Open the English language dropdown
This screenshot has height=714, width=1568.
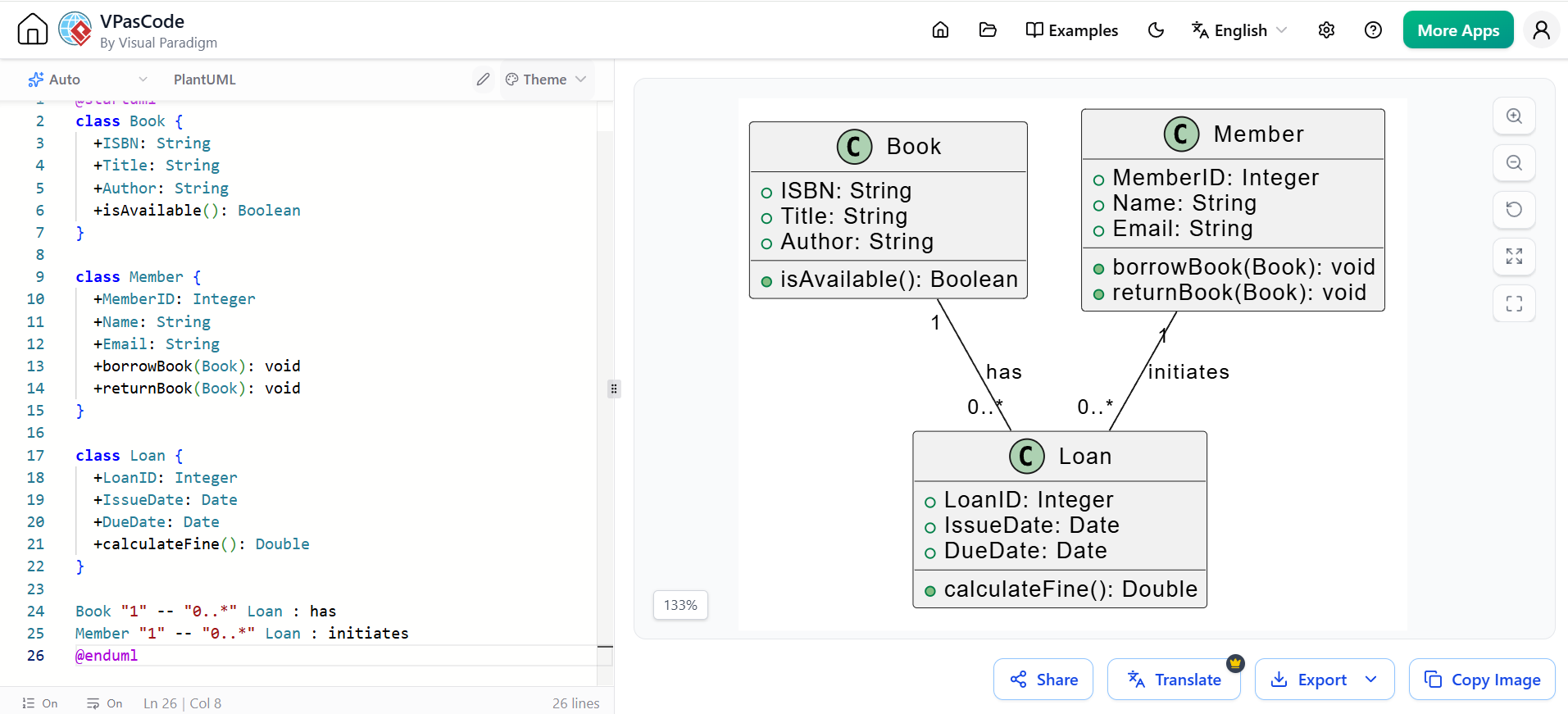click(1239, 30)
